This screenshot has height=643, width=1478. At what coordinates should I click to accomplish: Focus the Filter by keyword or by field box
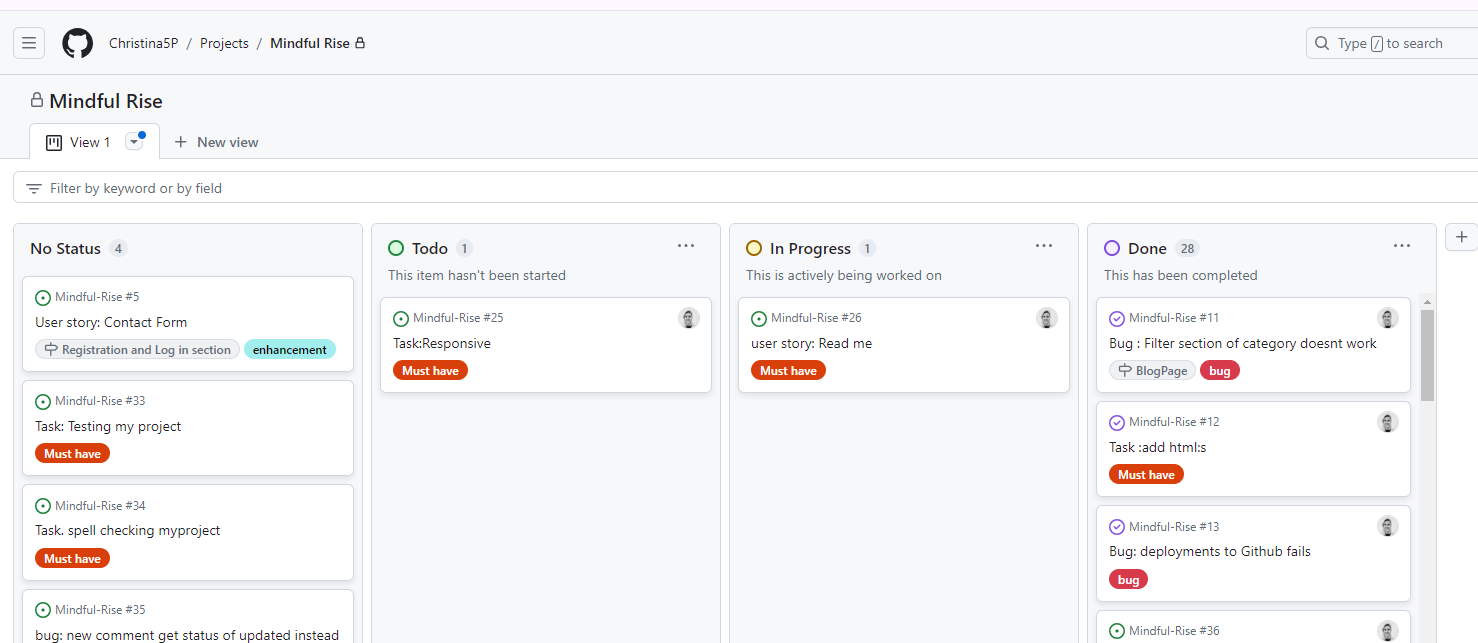coord(745,188)
